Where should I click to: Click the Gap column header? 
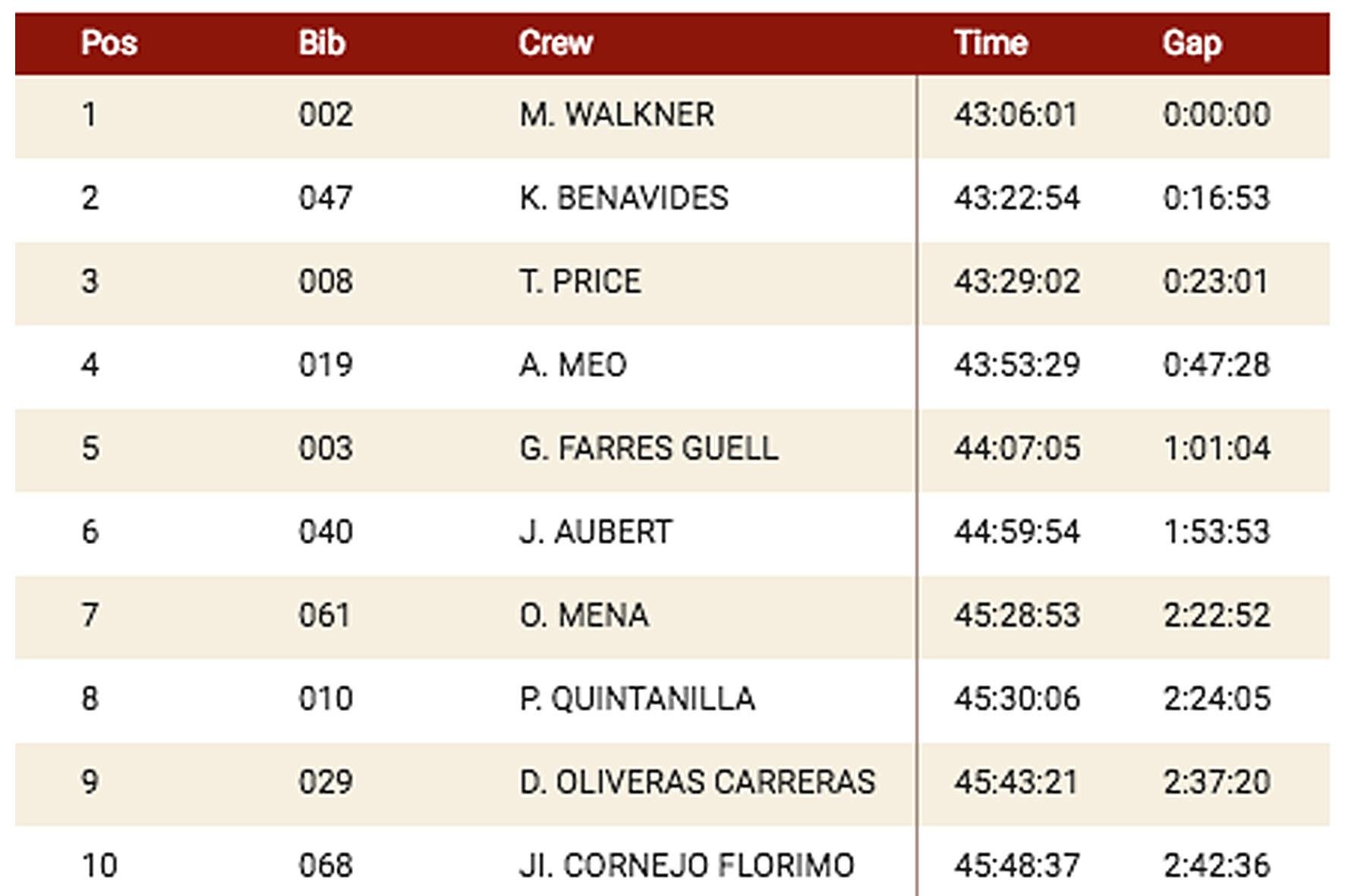click(x=1192, y=43)
